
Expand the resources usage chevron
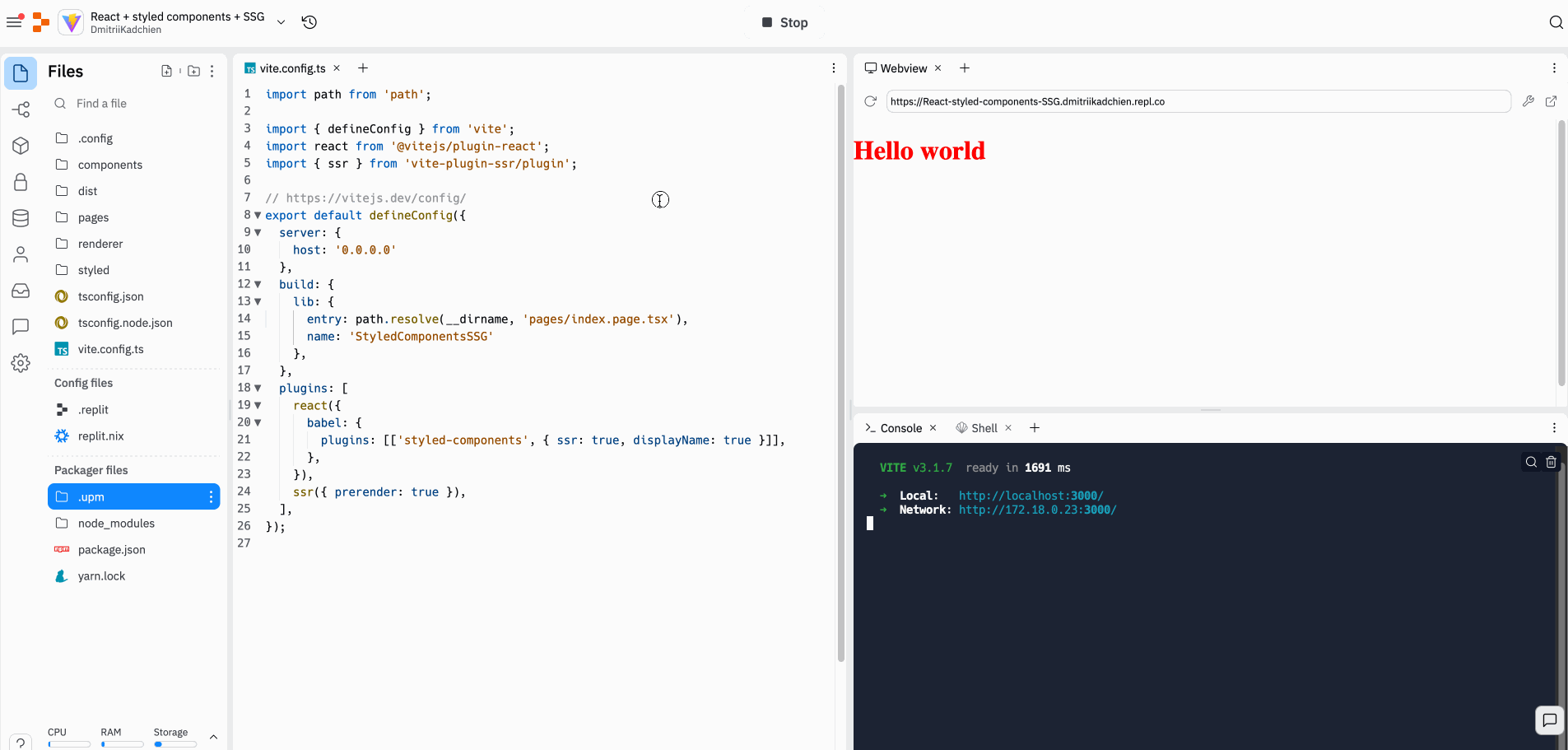point(213,737)
